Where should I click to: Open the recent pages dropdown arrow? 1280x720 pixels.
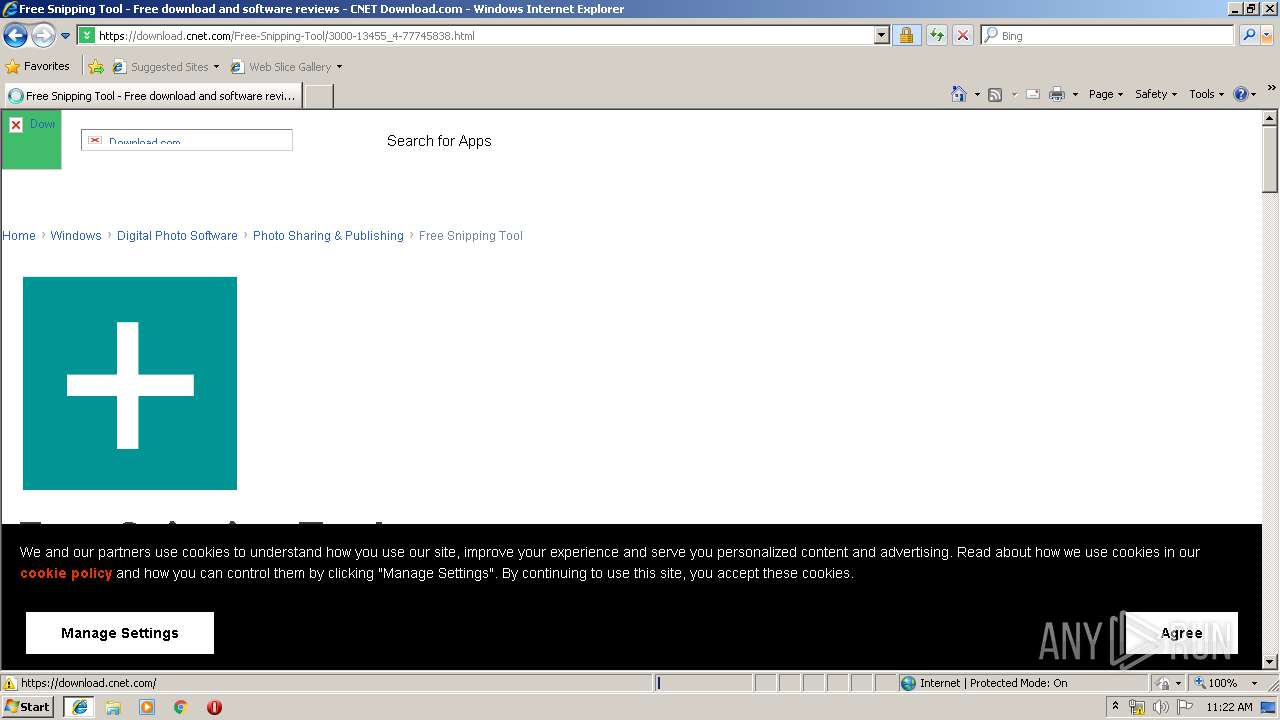tap(66, 36)
